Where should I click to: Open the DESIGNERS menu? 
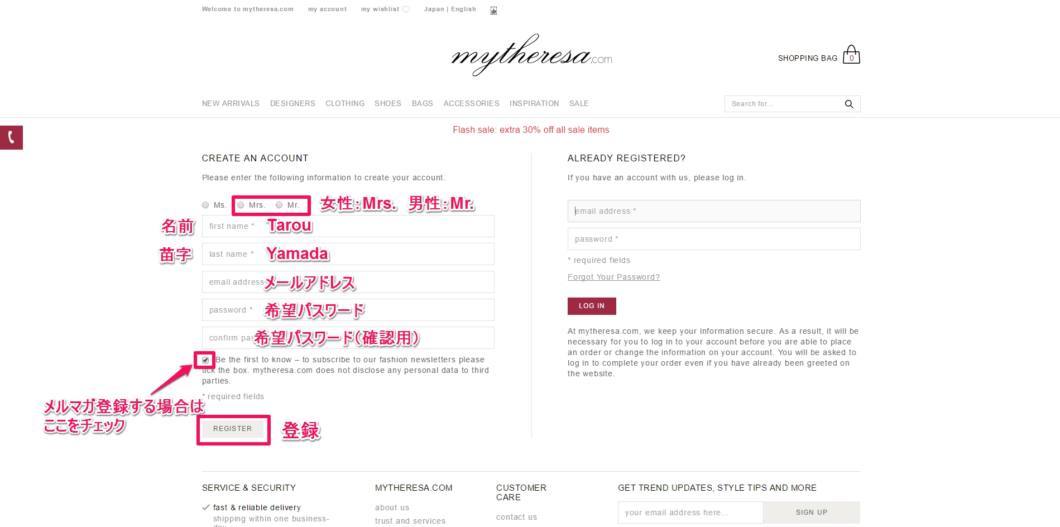tap(293, 103)
